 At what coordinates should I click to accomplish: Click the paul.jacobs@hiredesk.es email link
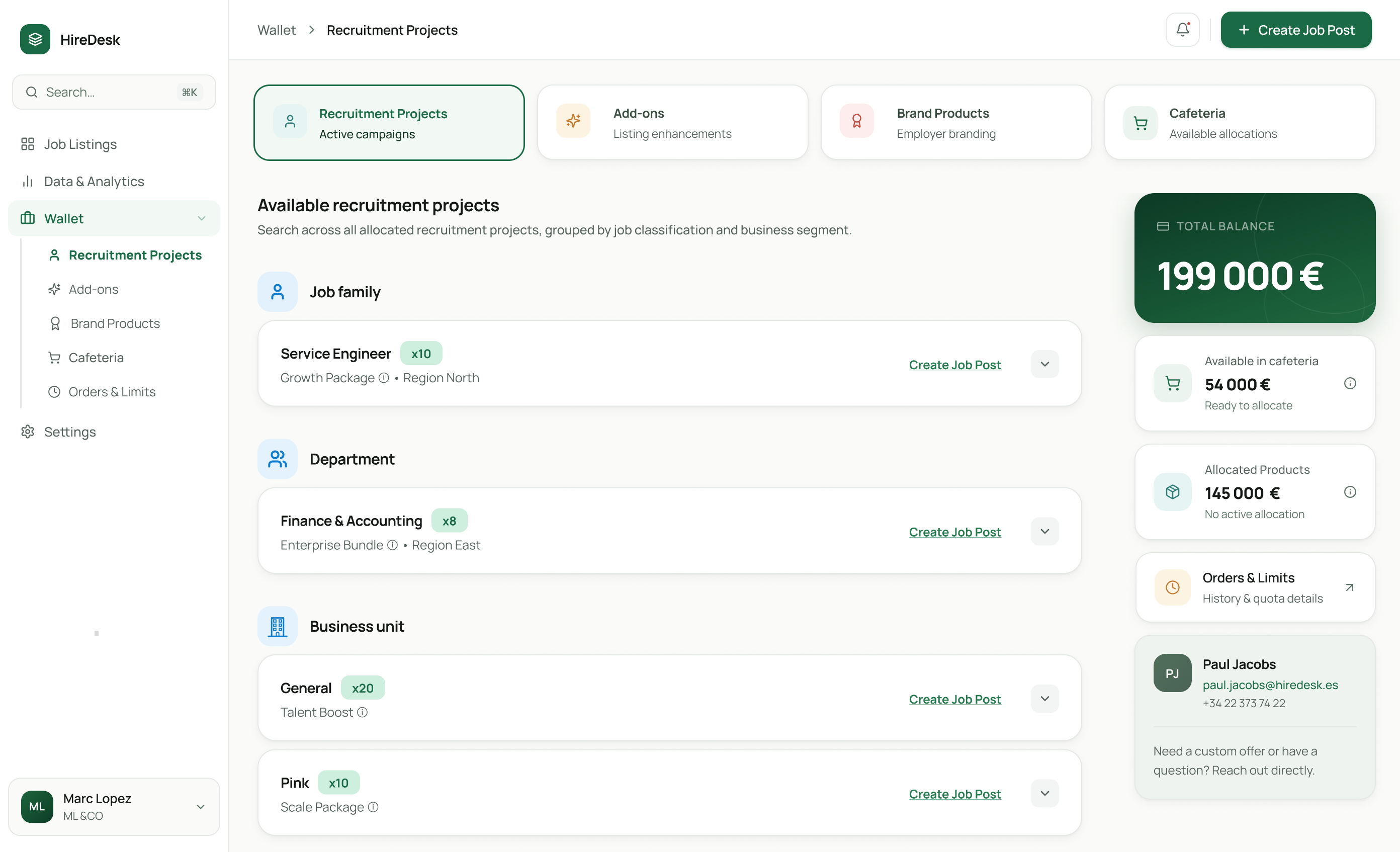1270,685
